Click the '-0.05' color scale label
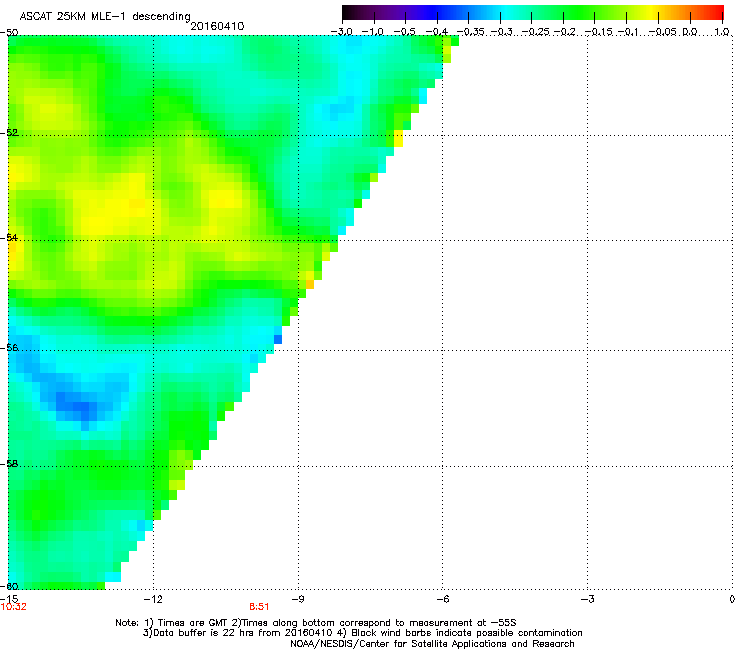740x650 pixels. (662, 32)
